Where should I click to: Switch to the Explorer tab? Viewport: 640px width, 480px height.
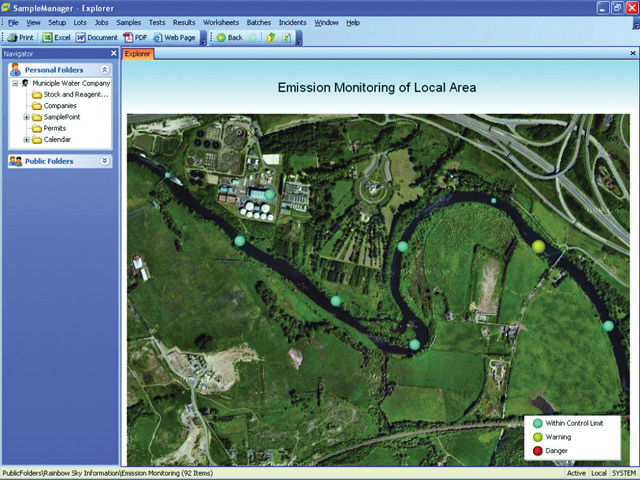[x=138, y=54]
